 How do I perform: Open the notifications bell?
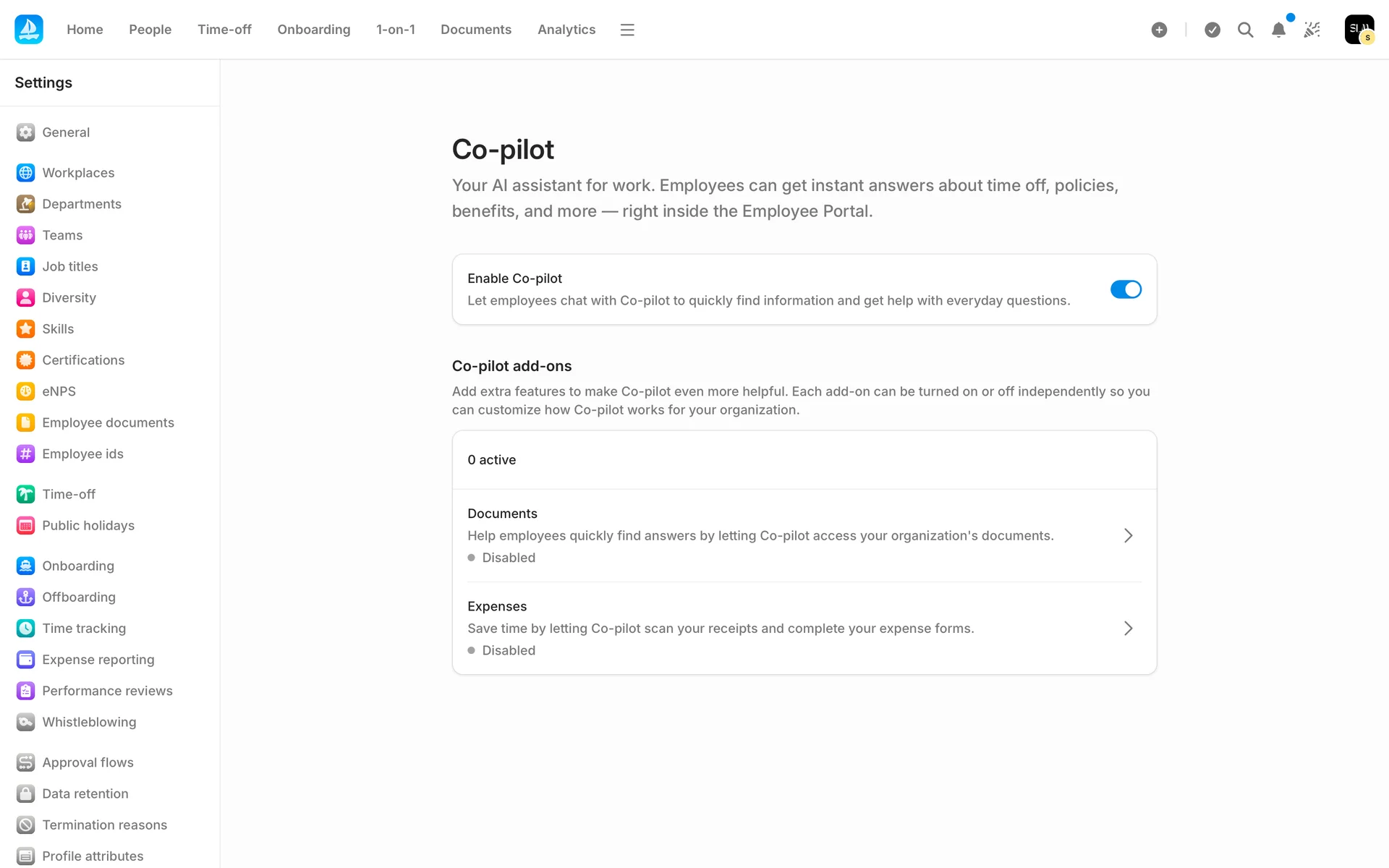[1278, 30]
